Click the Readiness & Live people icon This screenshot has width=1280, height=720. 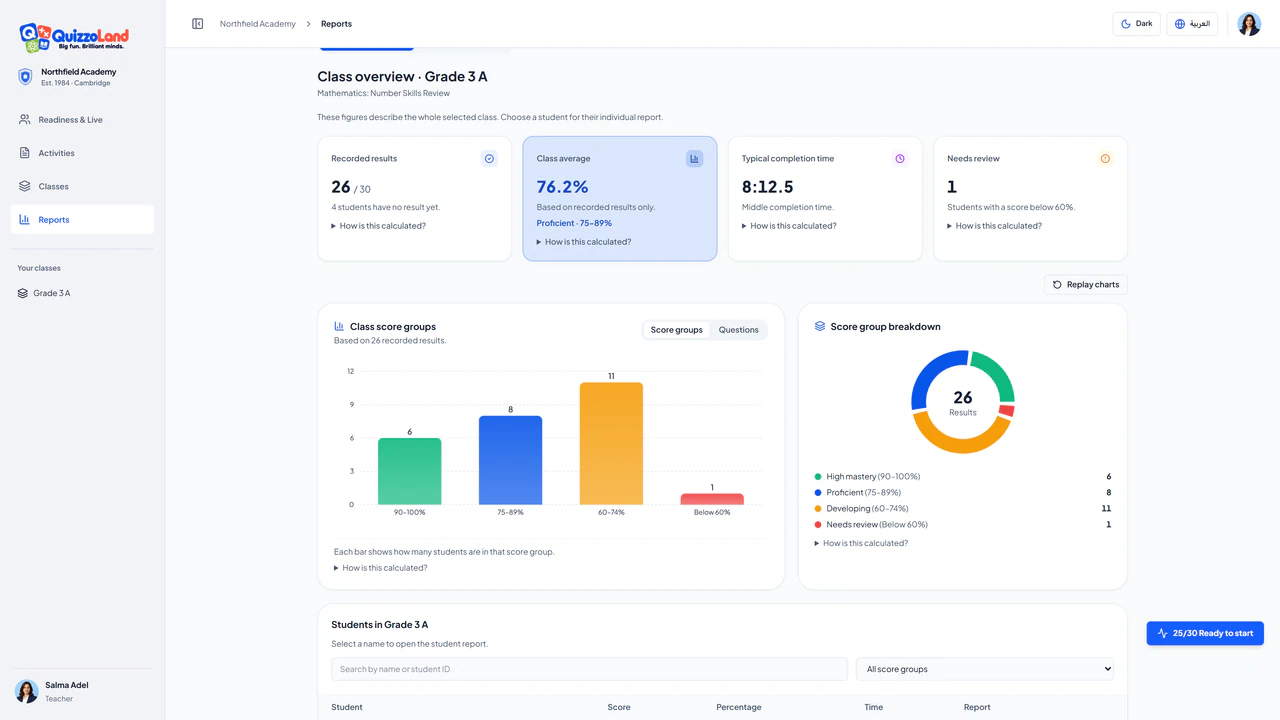[25, 120]
